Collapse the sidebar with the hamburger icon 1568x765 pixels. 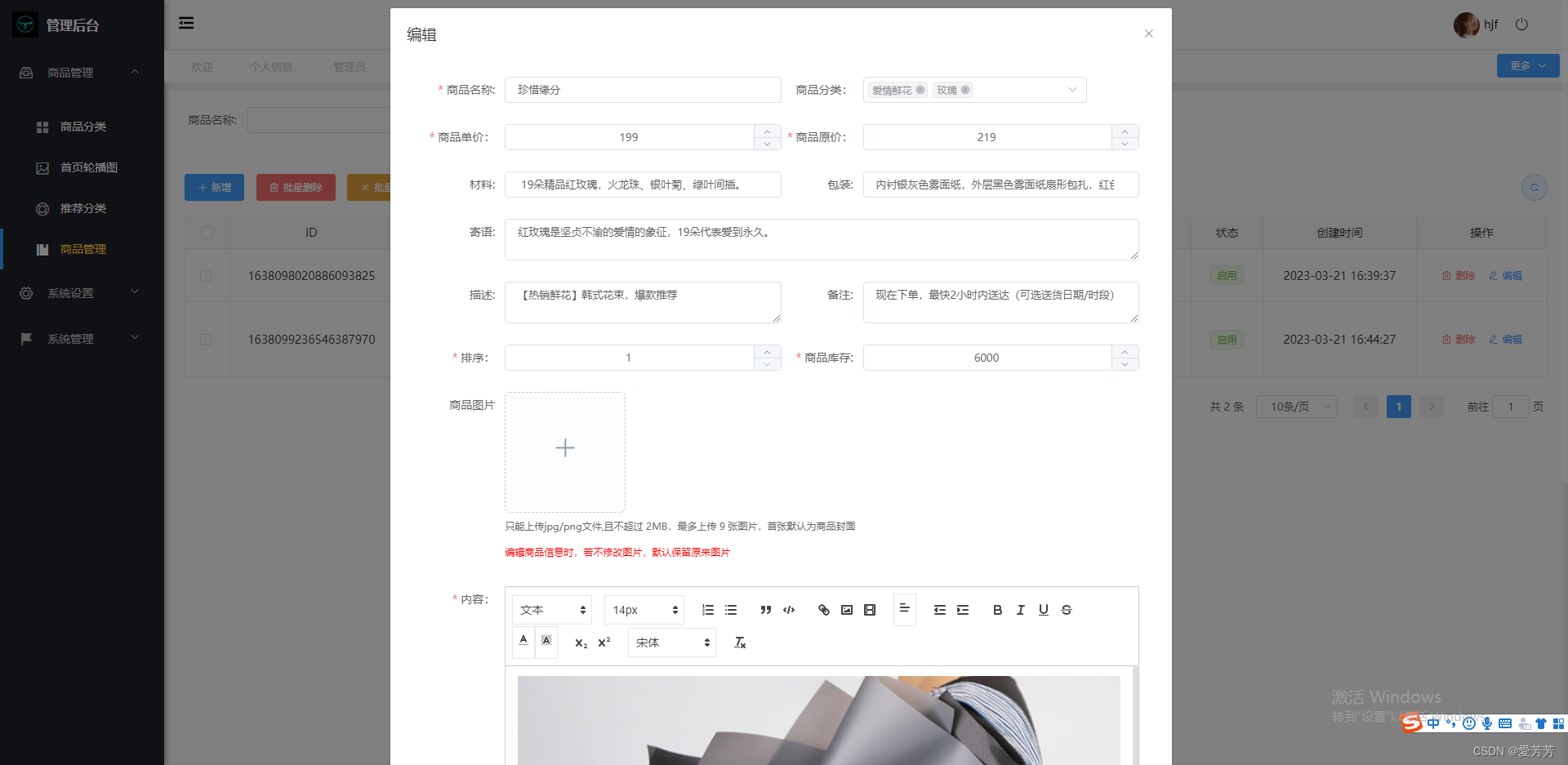point(186,23)
